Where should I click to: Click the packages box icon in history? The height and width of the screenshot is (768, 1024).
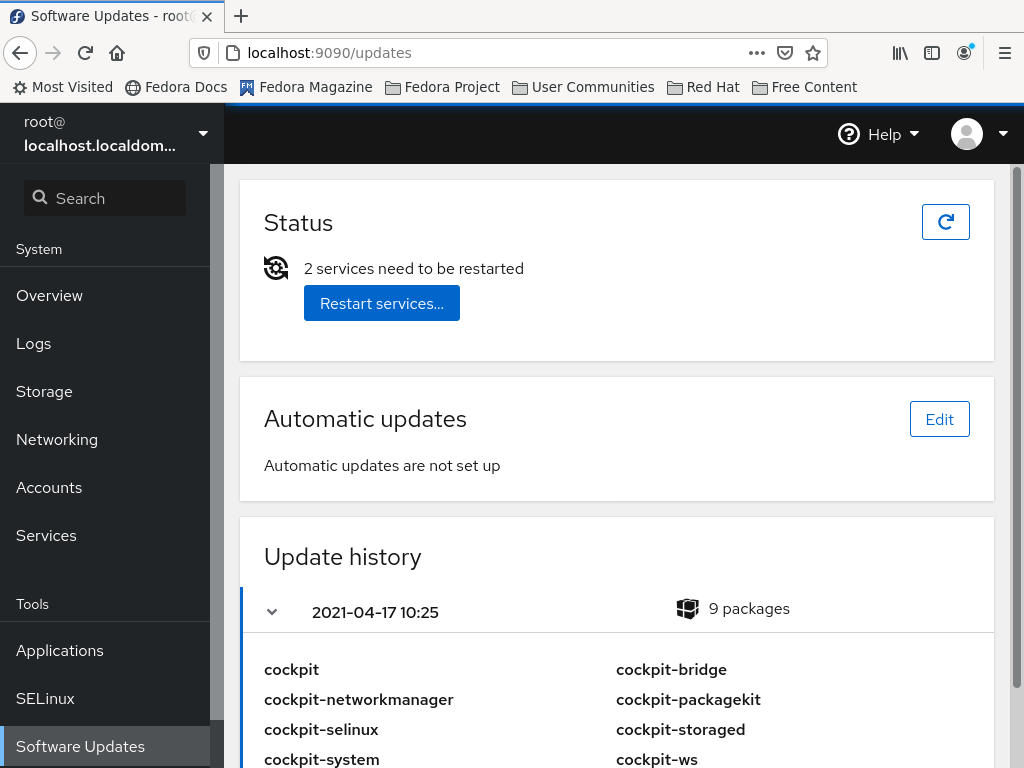[688, 609]
